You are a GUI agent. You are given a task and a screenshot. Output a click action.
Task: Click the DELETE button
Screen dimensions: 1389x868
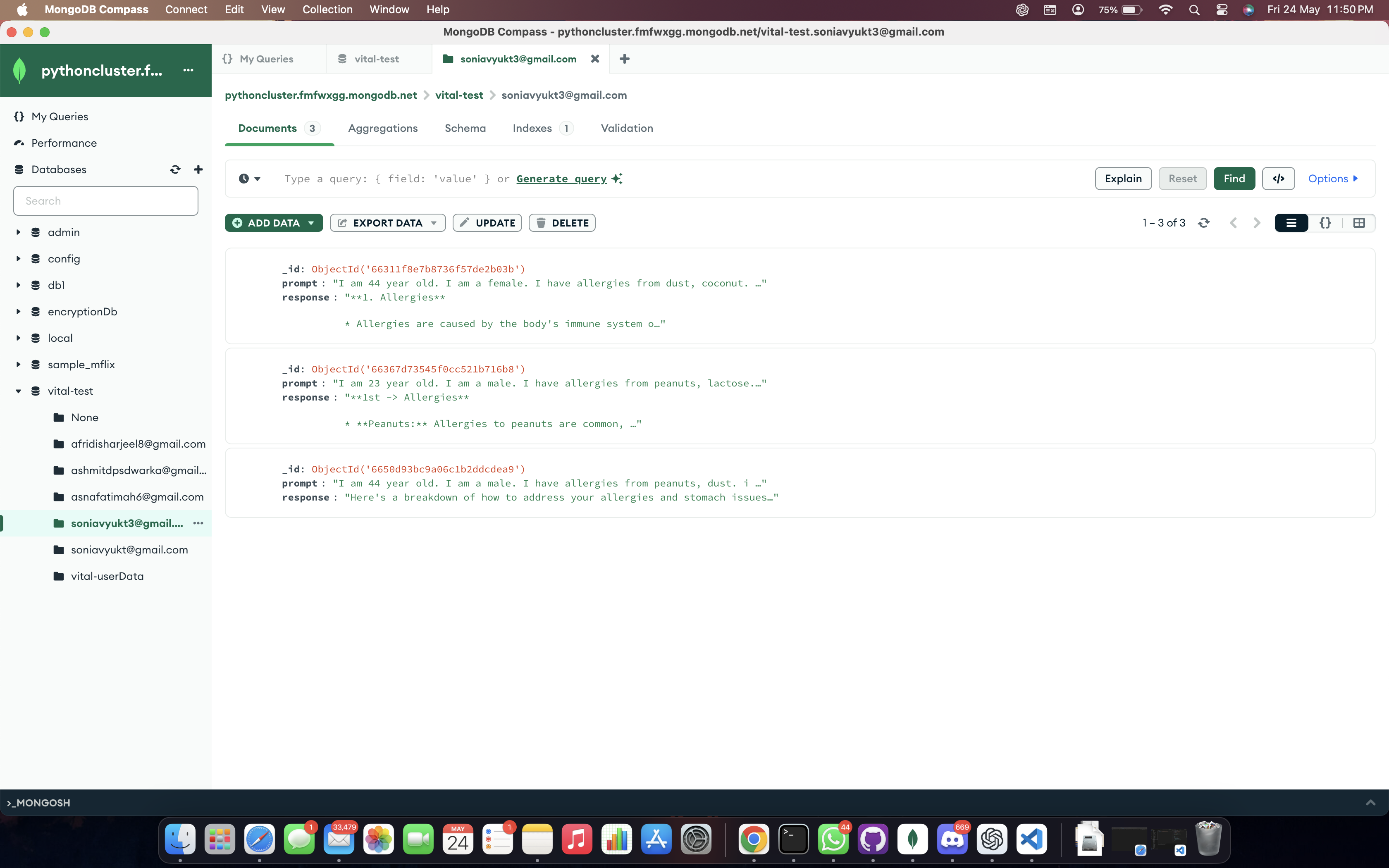coord(562,223)
